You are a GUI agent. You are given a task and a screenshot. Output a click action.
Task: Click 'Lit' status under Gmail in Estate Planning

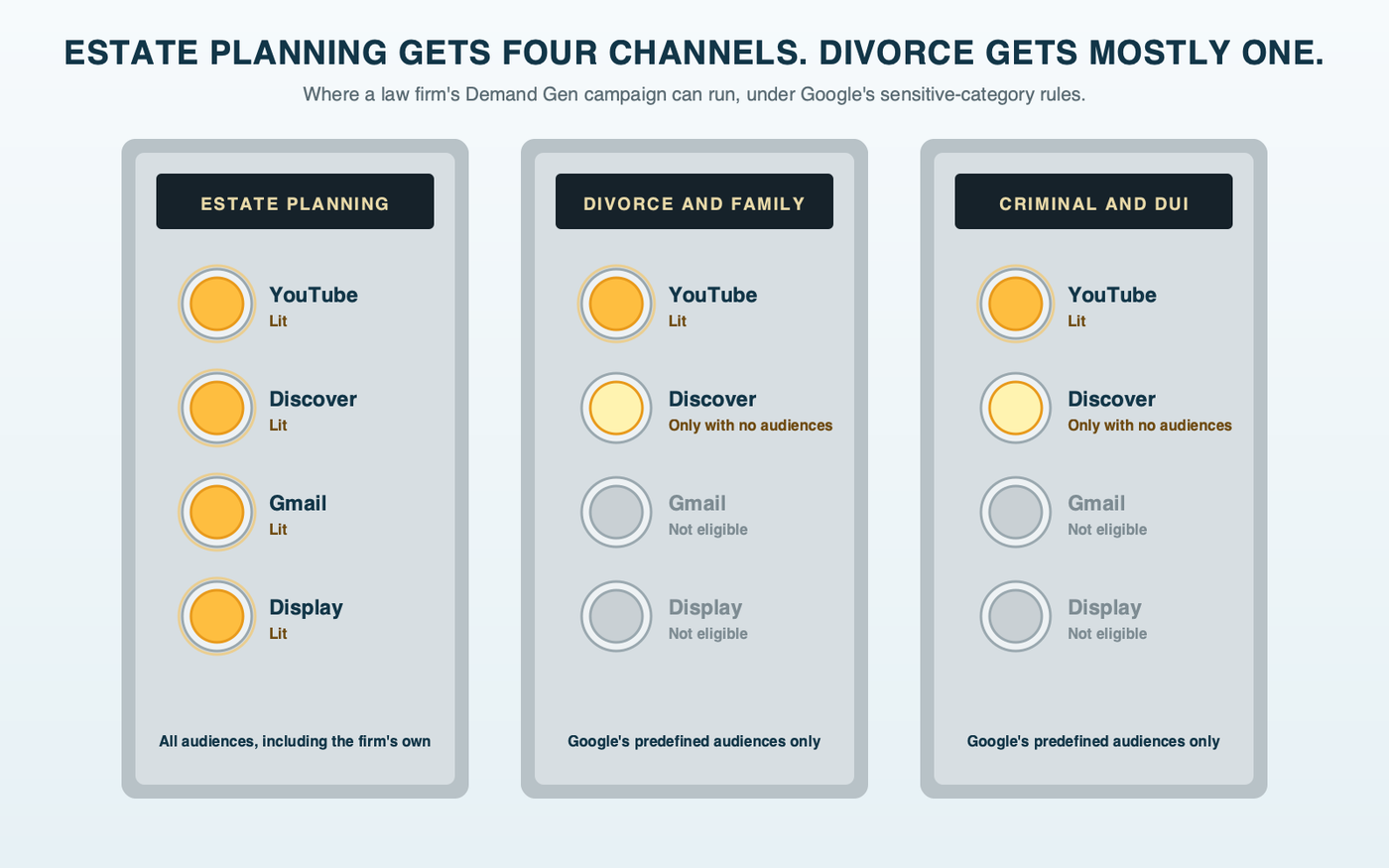[278, 530]
